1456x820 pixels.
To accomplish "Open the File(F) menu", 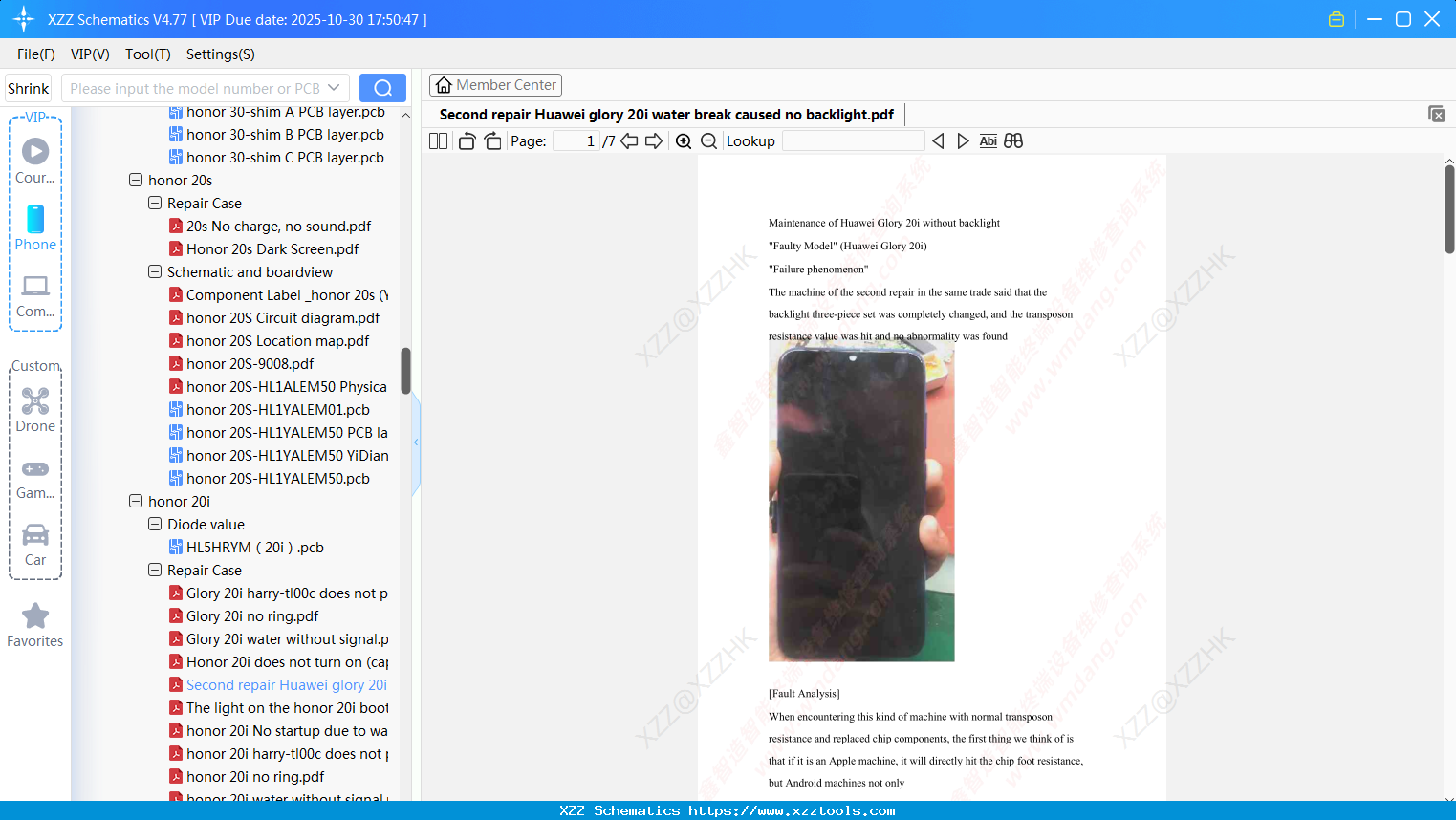I will tap(36, 54).
